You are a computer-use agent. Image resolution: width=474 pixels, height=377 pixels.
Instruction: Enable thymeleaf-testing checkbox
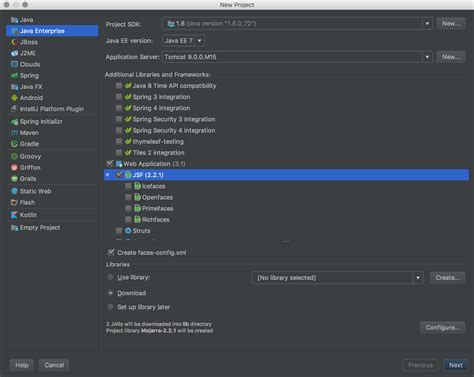(119, 141)
